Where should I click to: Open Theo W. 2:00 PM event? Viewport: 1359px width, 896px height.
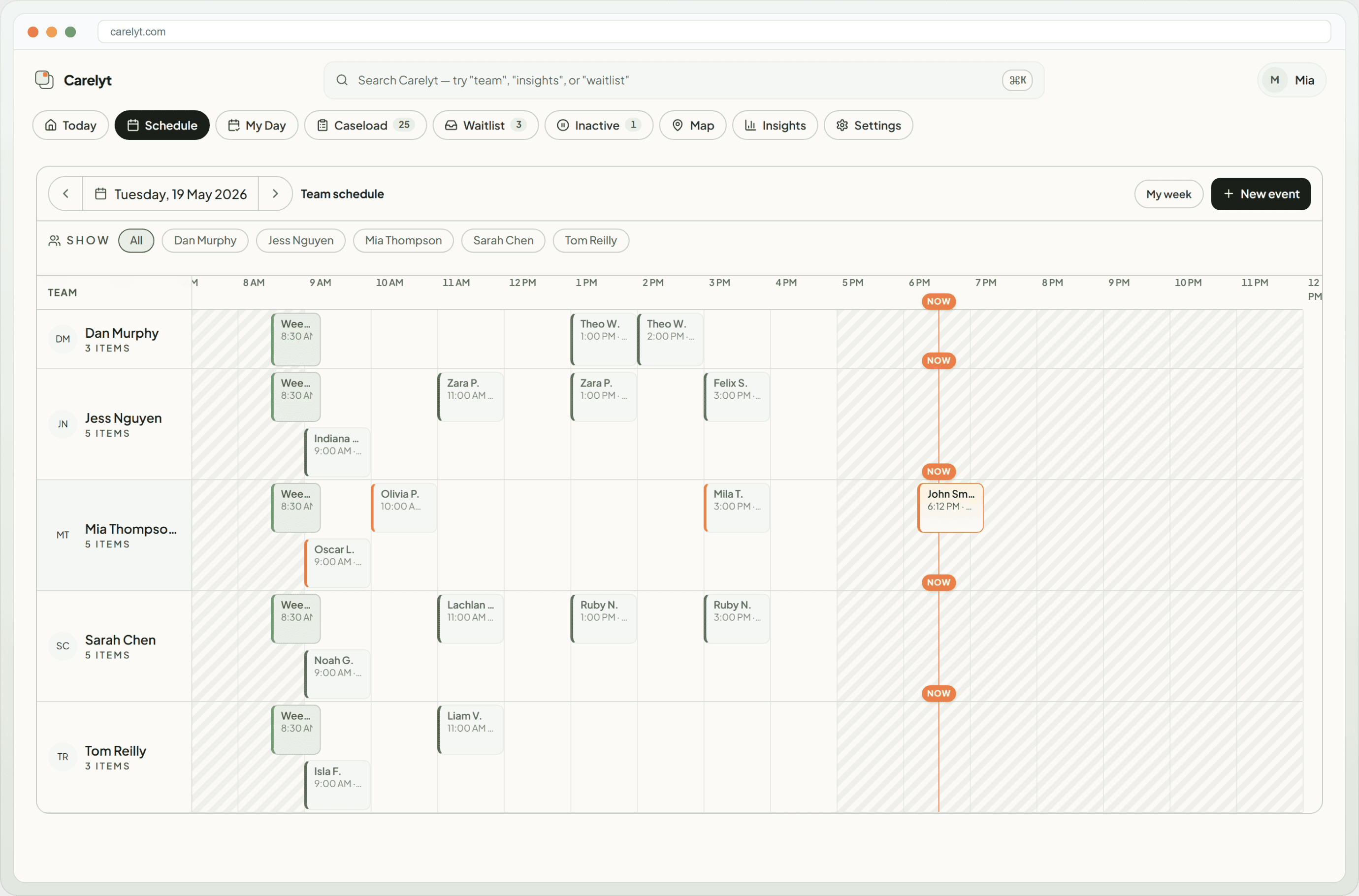[670, 339]
